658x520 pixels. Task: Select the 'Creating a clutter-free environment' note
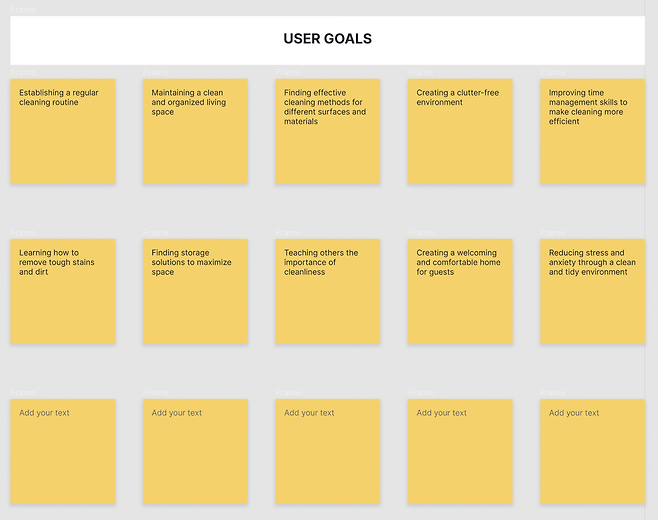pyautogui.click(x=460, y=131)
